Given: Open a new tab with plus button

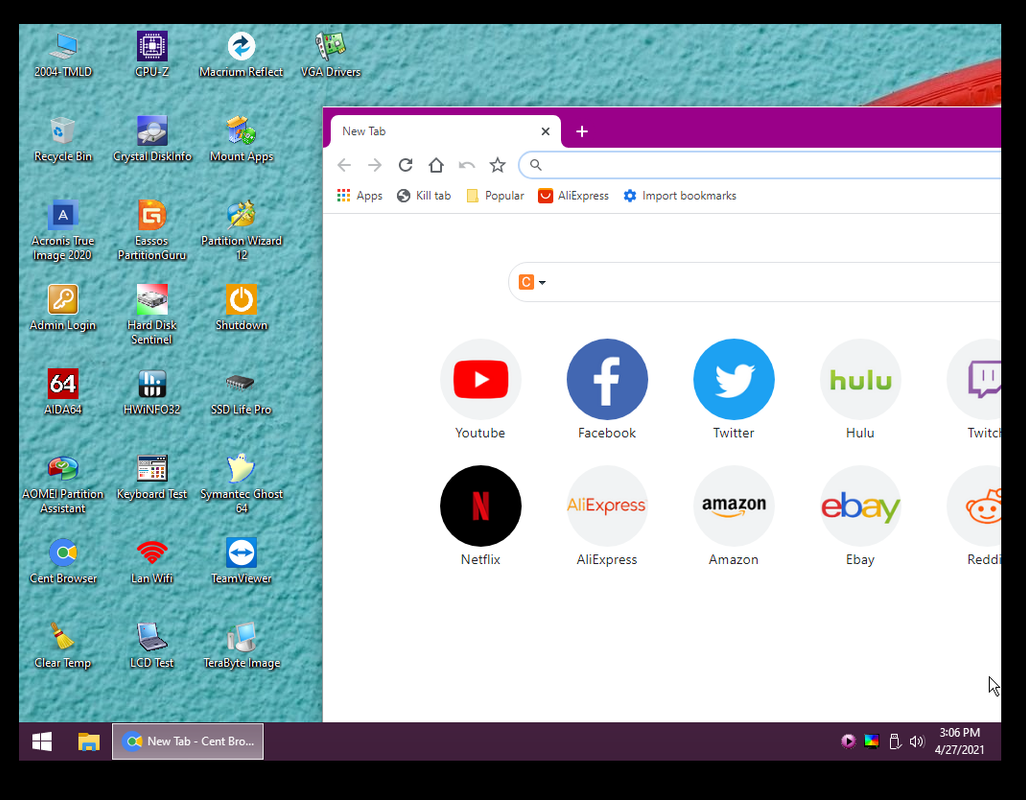Looking at the screenshot, I should click(582, 131).
